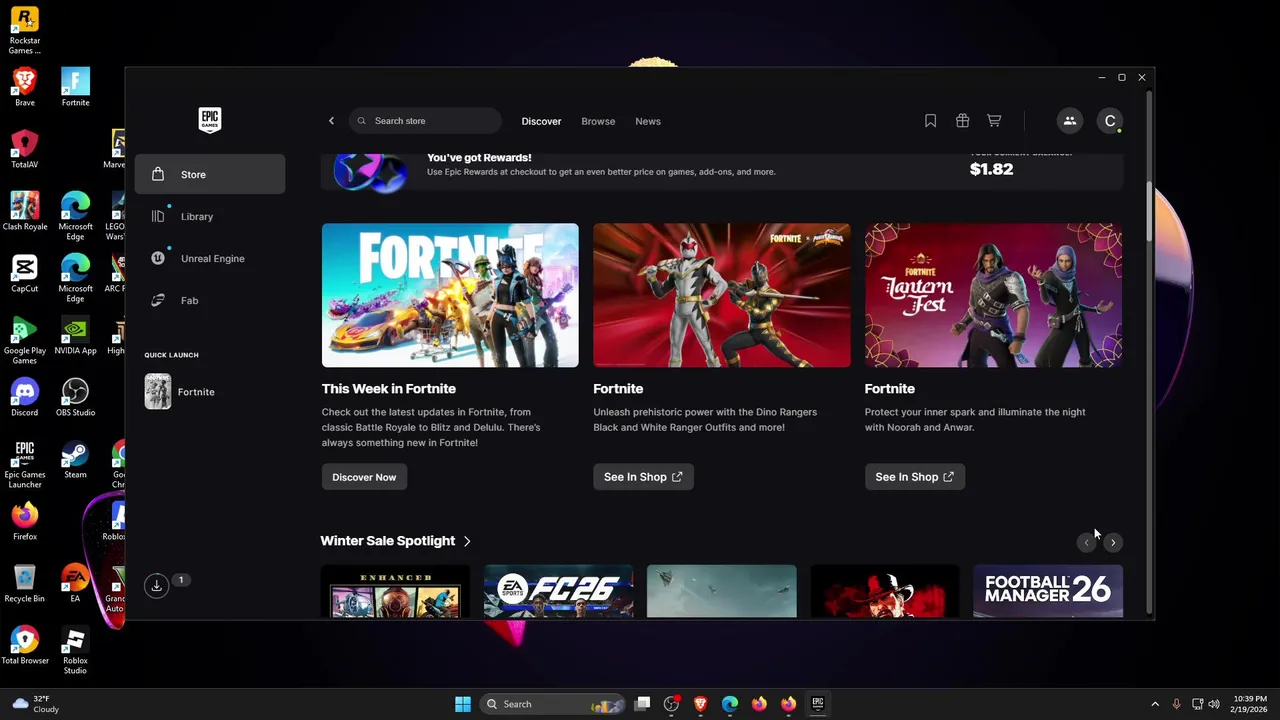Screen dimensions: 1280x720
Task: Open Windows Start menu
Action: click(463, 704)
